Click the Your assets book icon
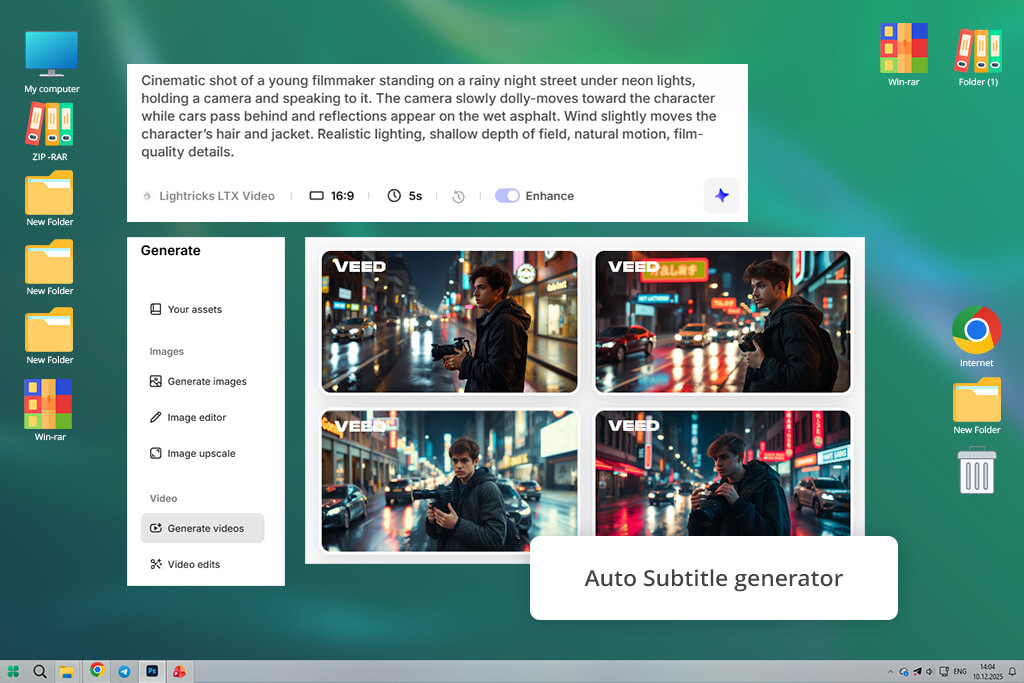 [x=155, y=310]
